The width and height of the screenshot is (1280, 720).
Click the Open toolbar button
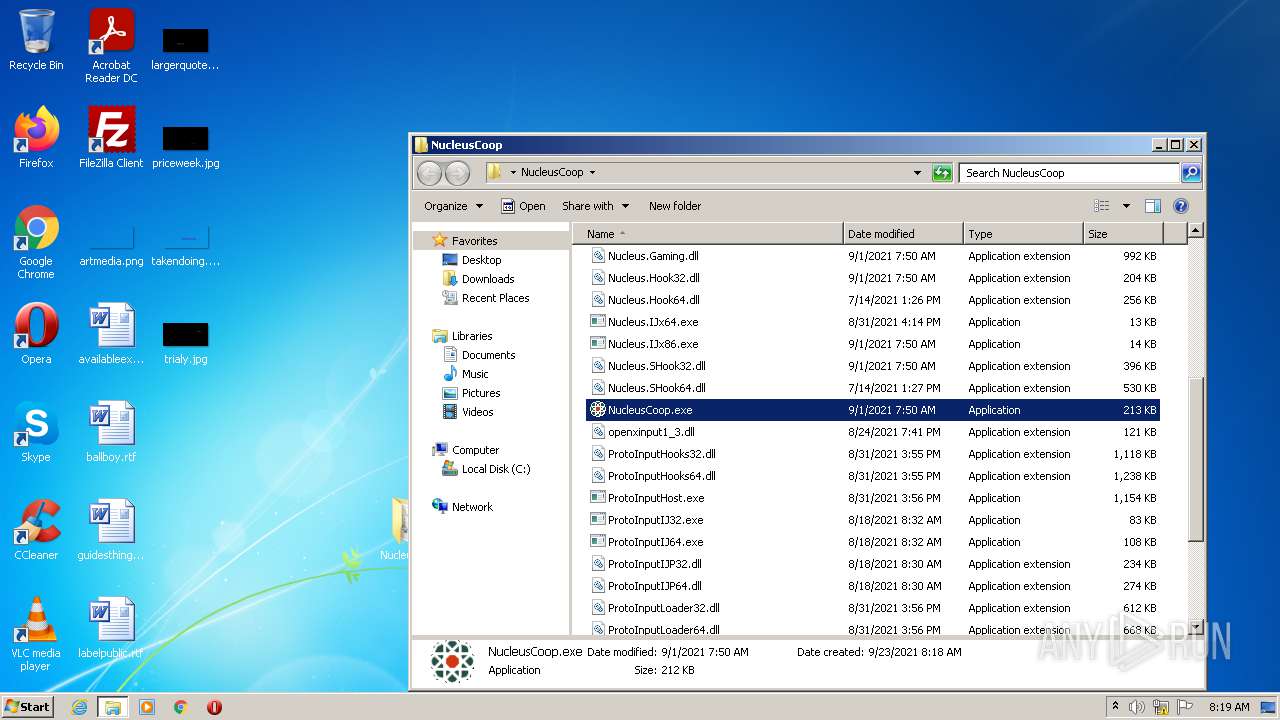click(523, 206)
